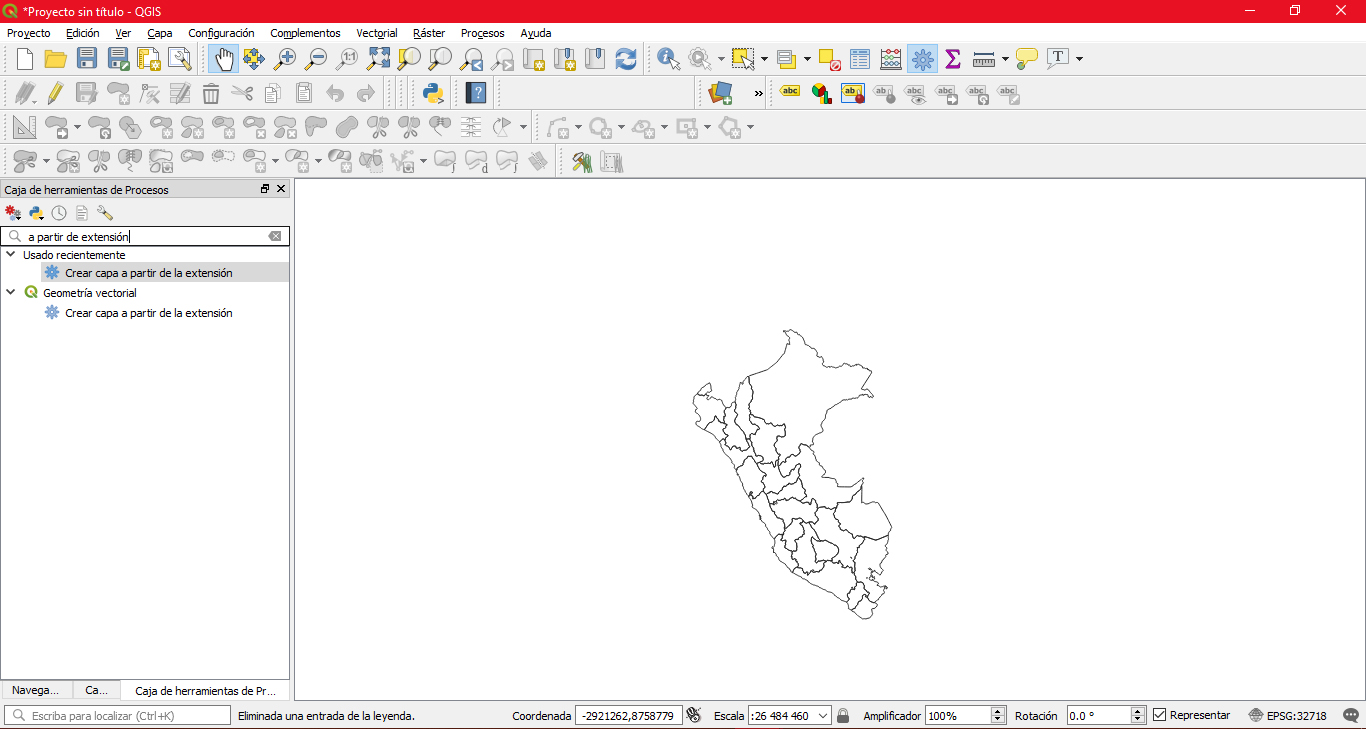Select the Pan Map hand tool
1366x729 pixels.
click(x=222, y=59)
